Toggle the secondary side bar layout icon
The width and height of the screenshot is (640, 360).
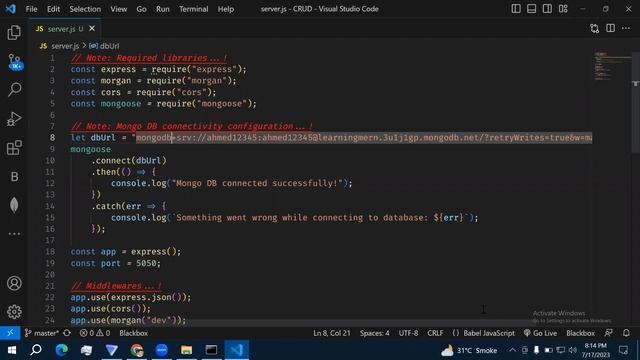(x=547, y=9)
